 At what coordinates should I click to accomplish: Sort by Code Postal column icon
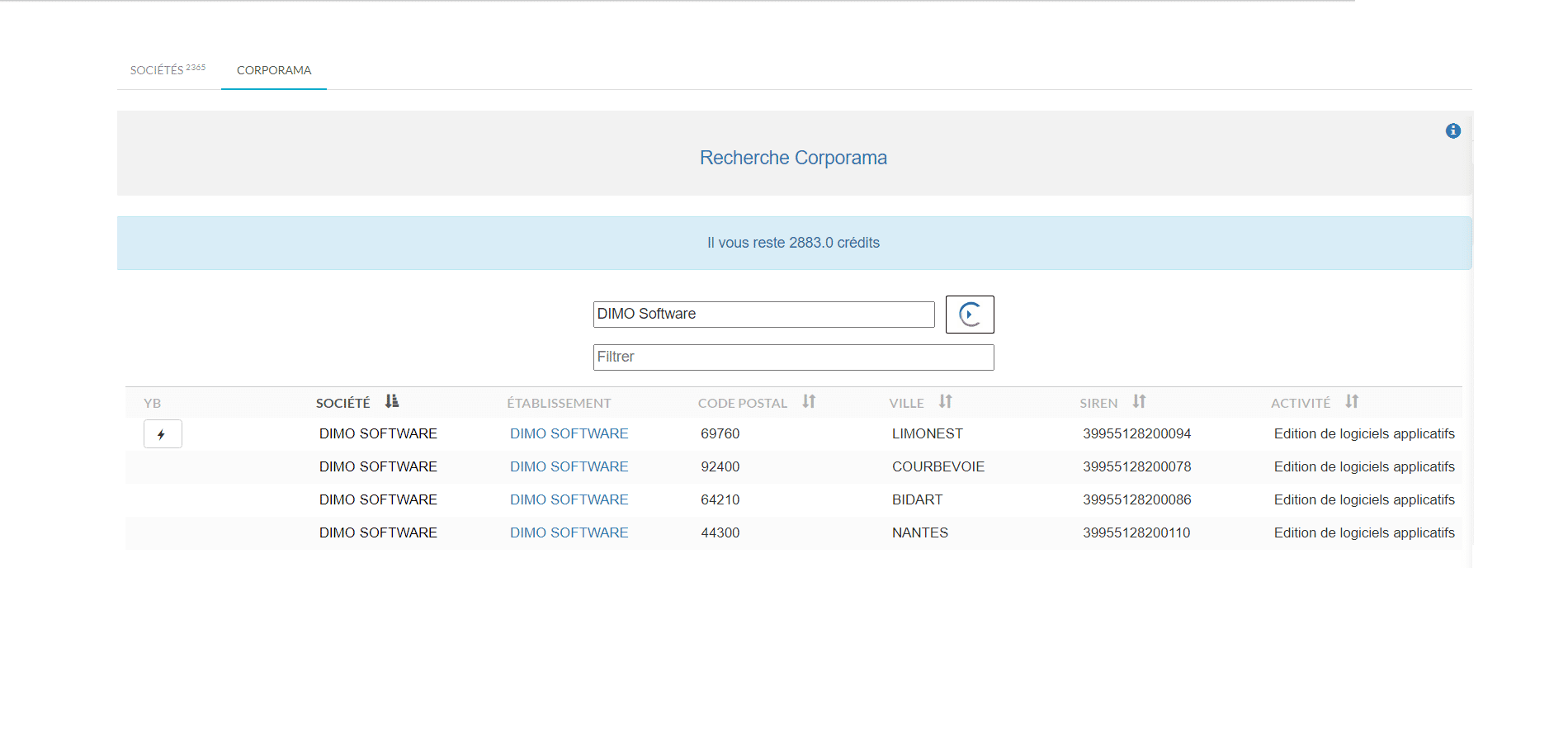coord(809,402)
